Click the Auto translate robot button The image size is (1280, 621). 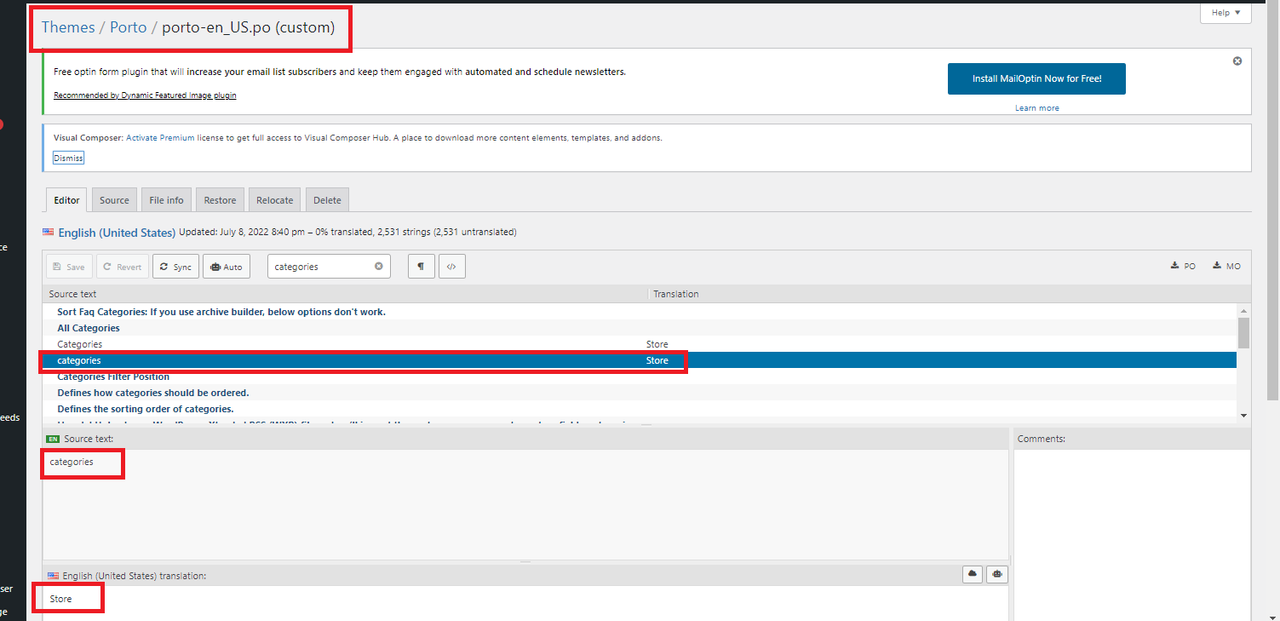point(227,267)
